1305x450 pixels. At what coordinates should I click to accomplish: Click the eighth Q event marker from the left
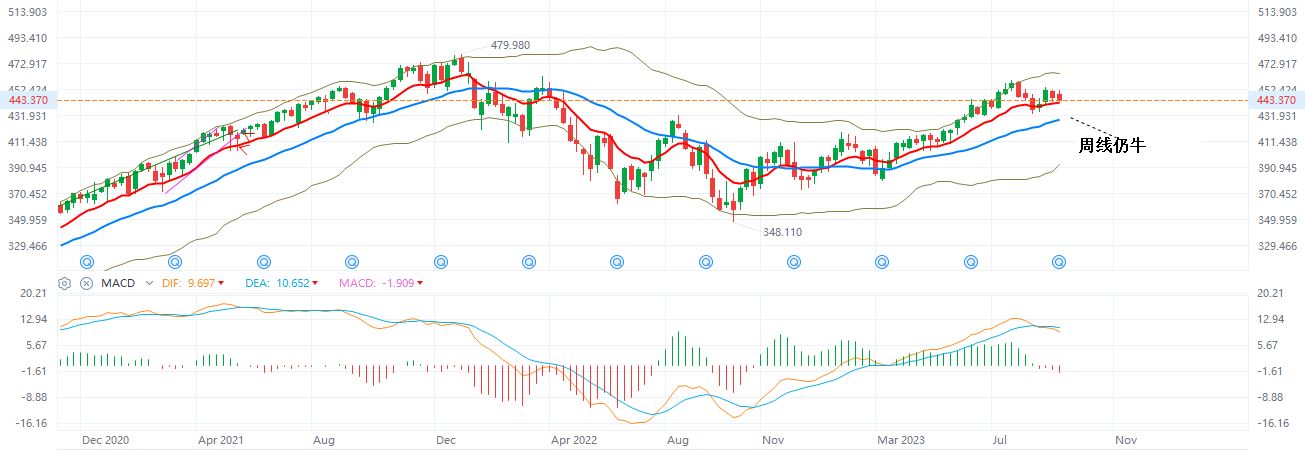[705, 262]
